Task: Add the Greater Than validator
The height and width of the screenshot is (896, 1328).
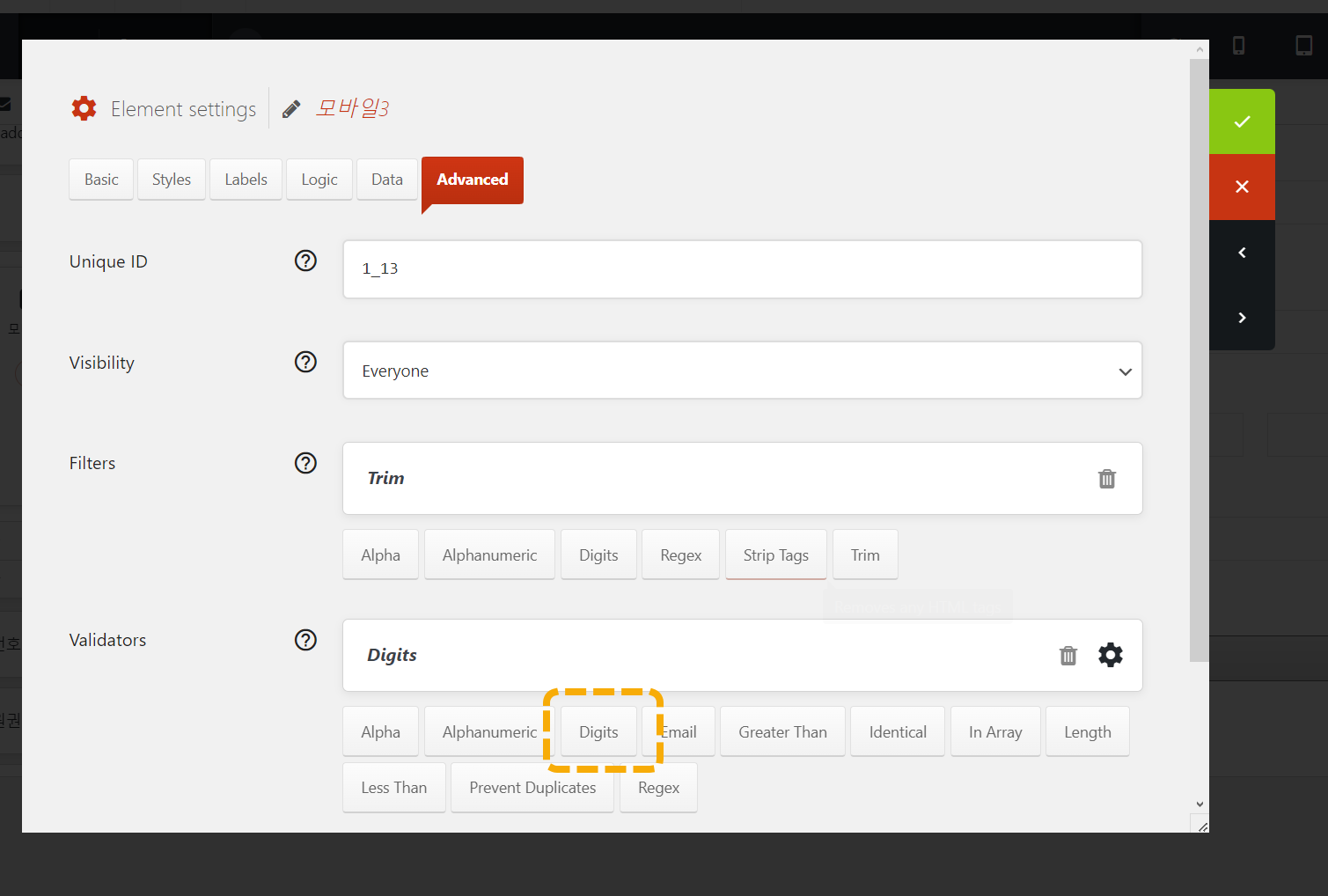Action: [783, 732]
